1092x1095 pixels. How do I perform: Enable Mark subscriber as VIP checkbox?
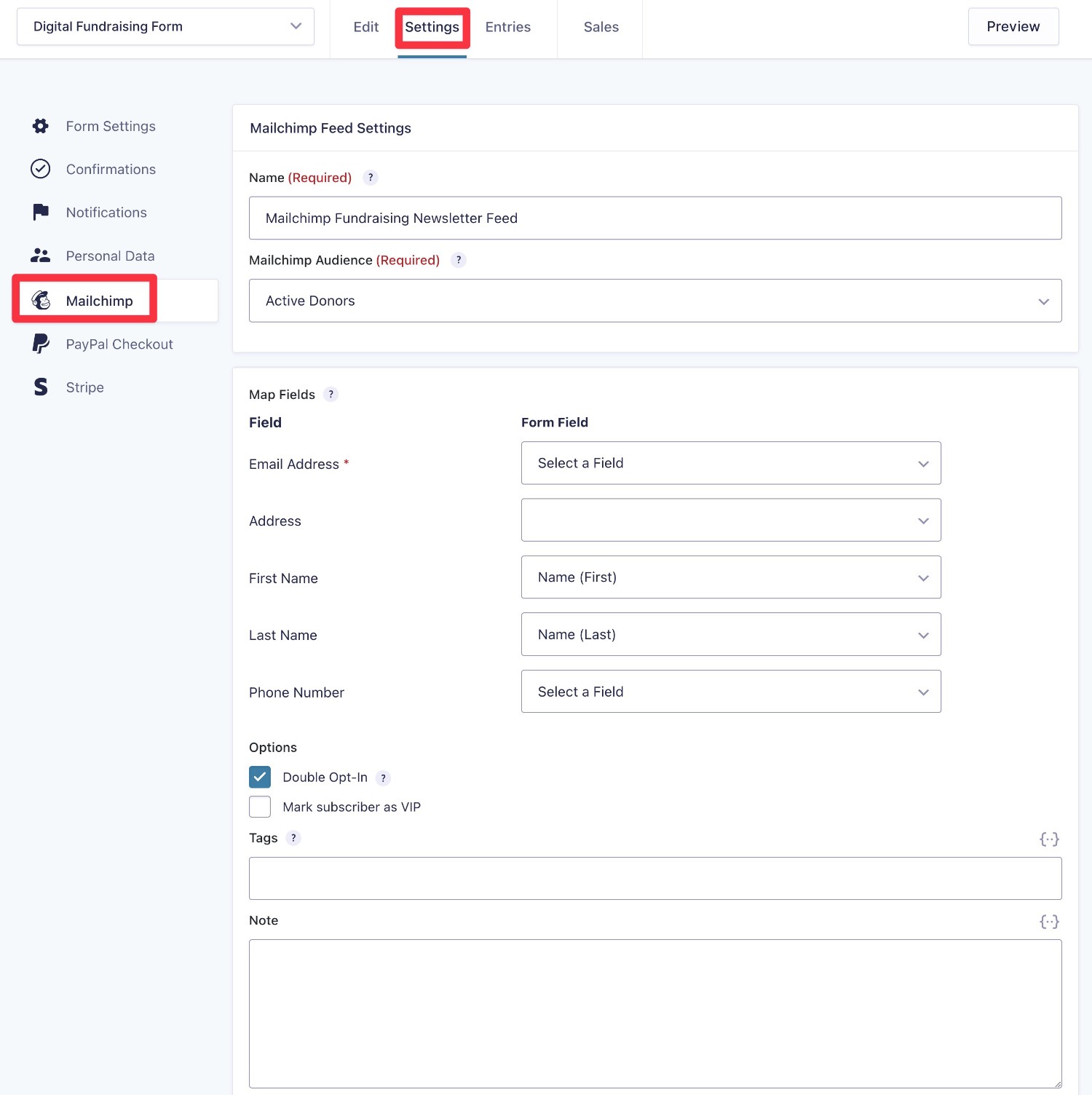pyautogui.click(x=260, y=807)
